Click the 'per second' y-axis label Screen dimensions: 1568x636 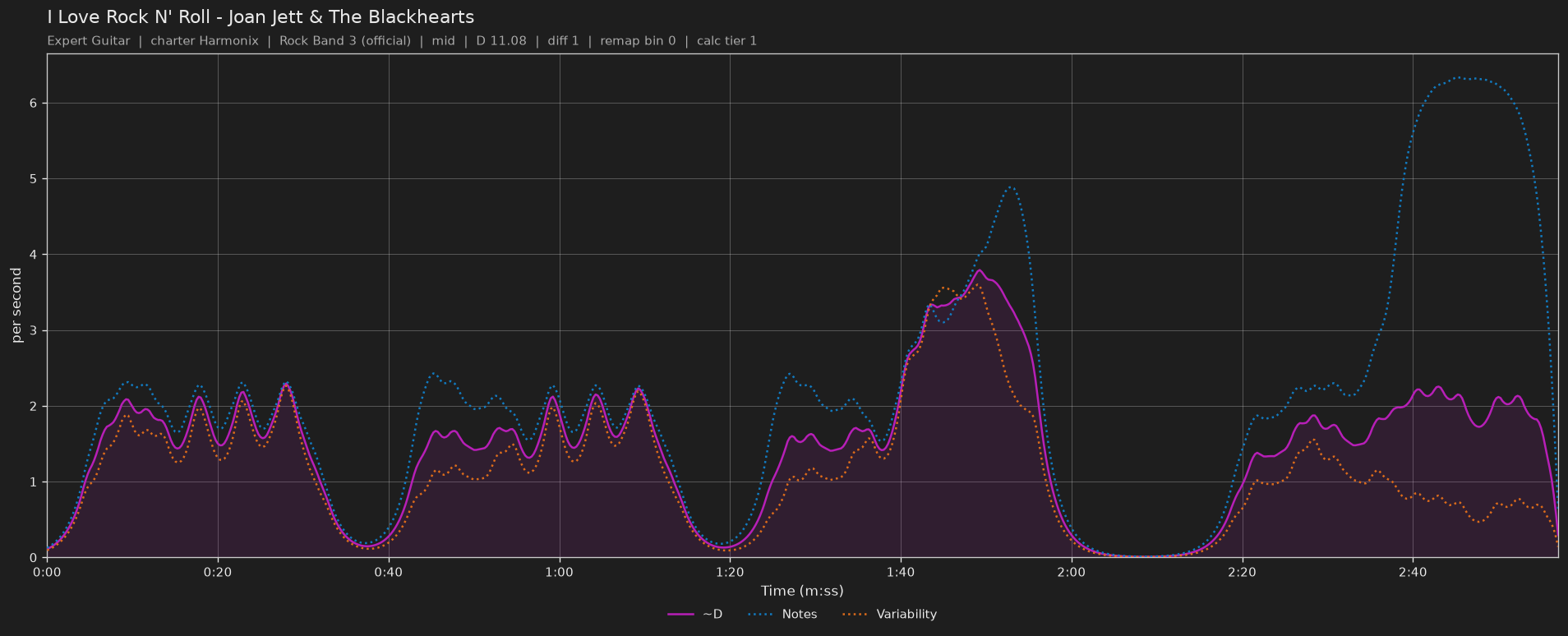click(16, 306)
